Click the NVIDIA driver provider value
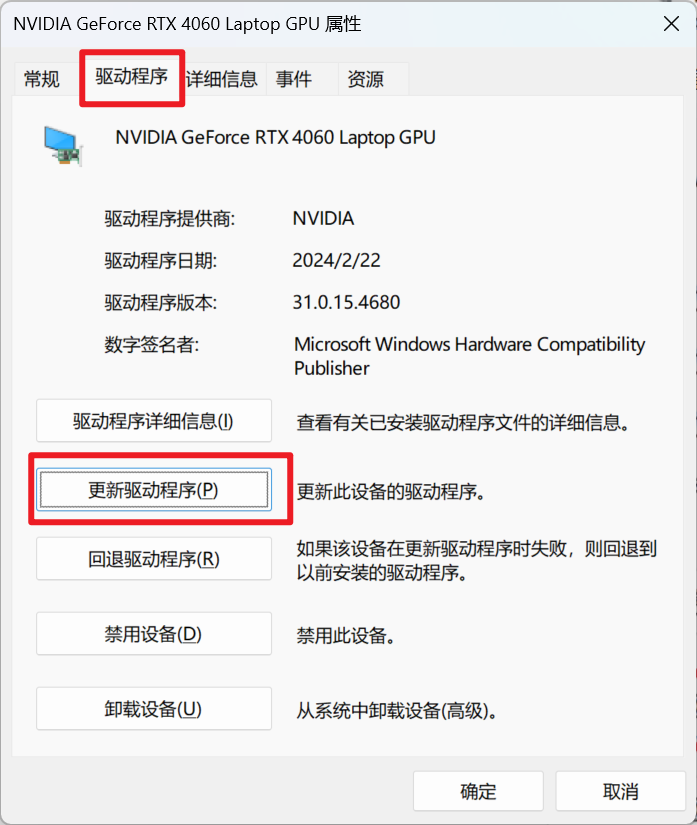The width and height of the screenshot is (697, 825). 323,218
